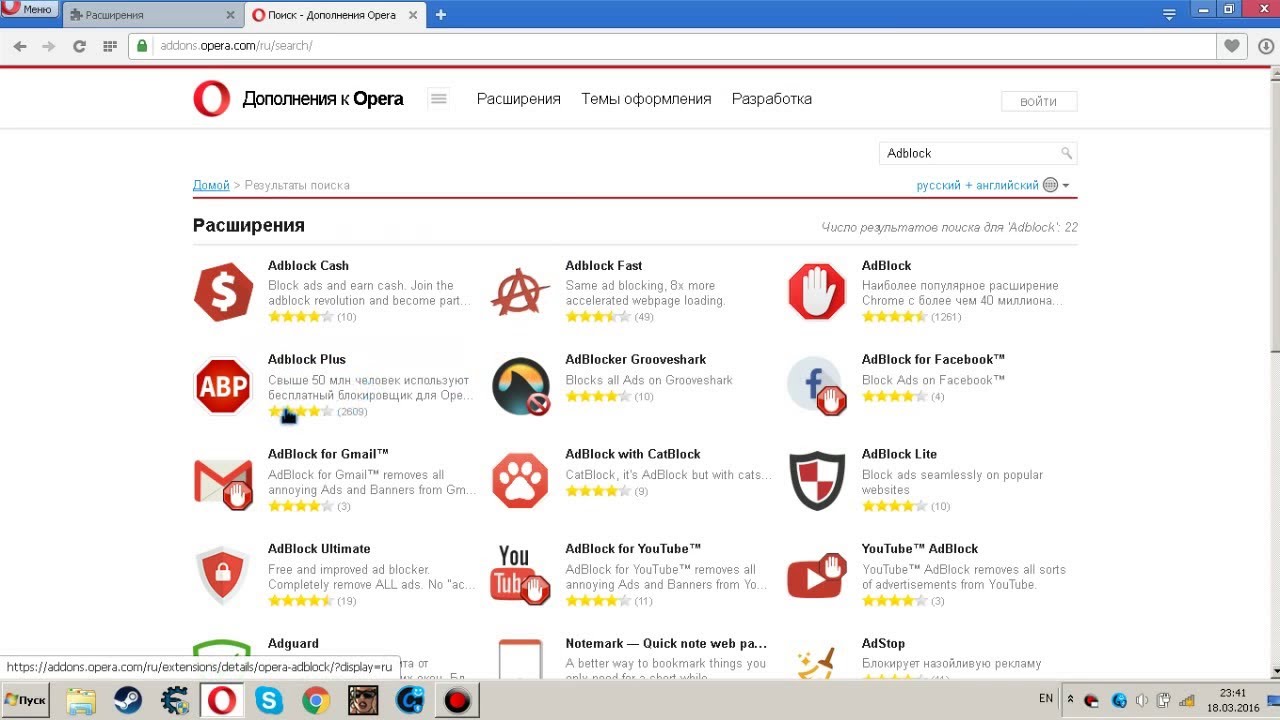
Task: Click the Opera logo in header
Action: pyautogui.click(x=212, y=99)
